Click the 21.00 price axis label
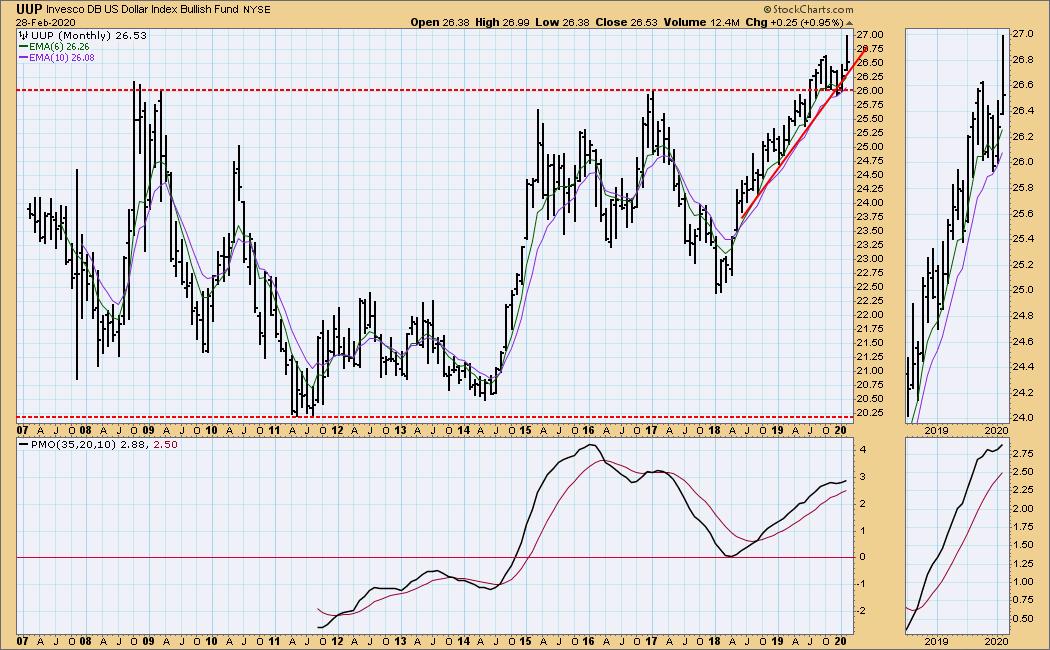Viewport: 1050px width, 650px height. point(869,371)
